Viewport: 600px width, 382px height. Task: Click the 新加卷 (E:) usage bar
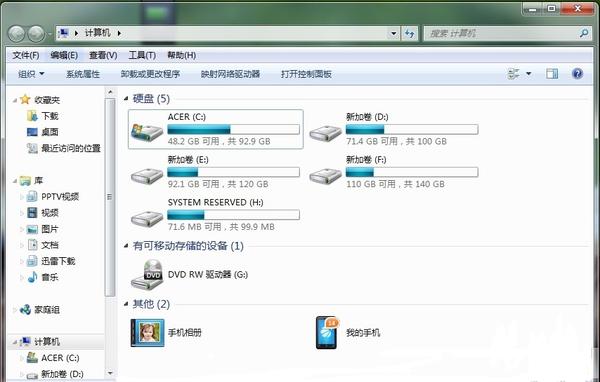[233, 172]
